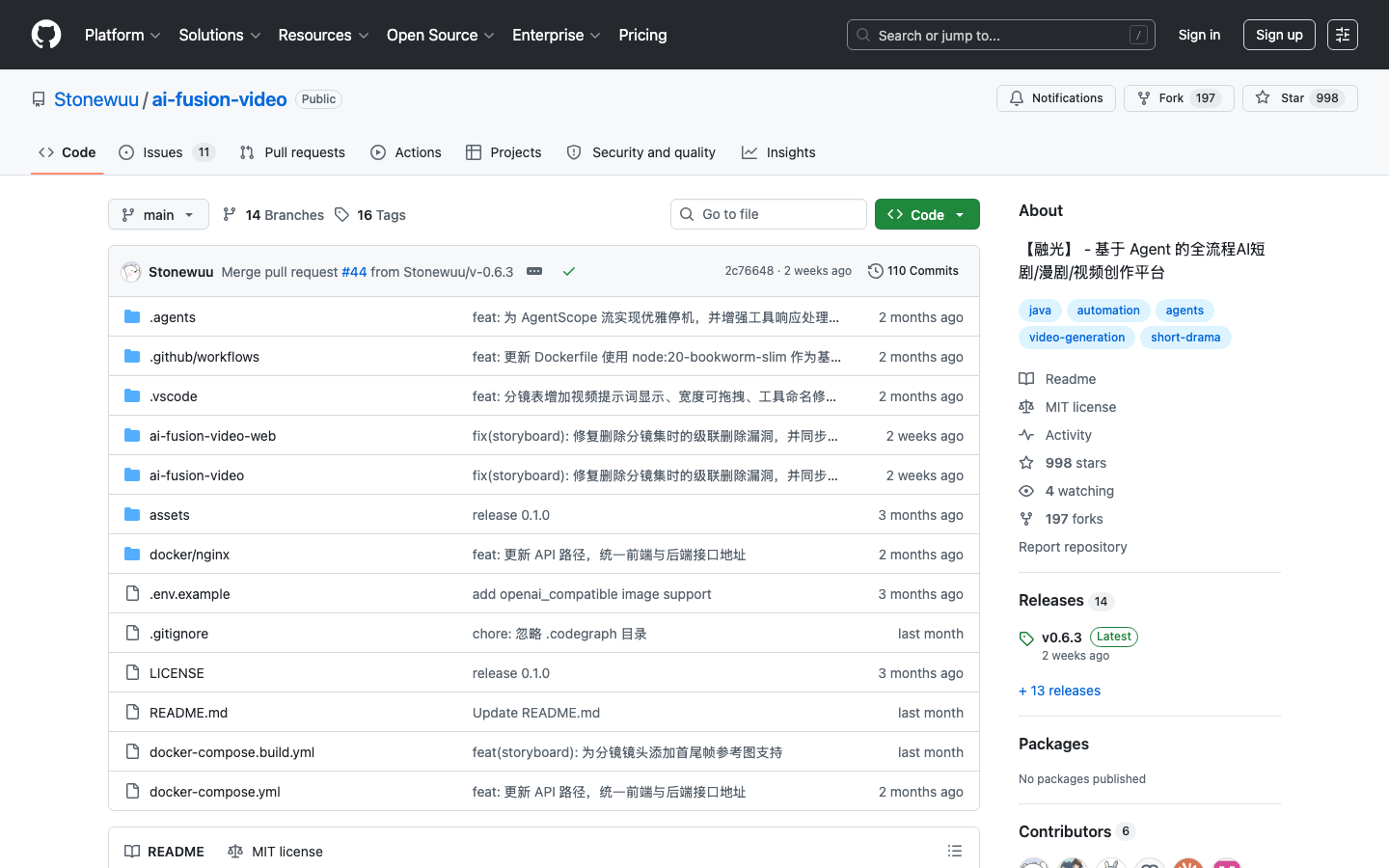Click the ai-fusion-video-web folder icon
This screenshot has width=1389, height=868.
[x=132, y=435]
